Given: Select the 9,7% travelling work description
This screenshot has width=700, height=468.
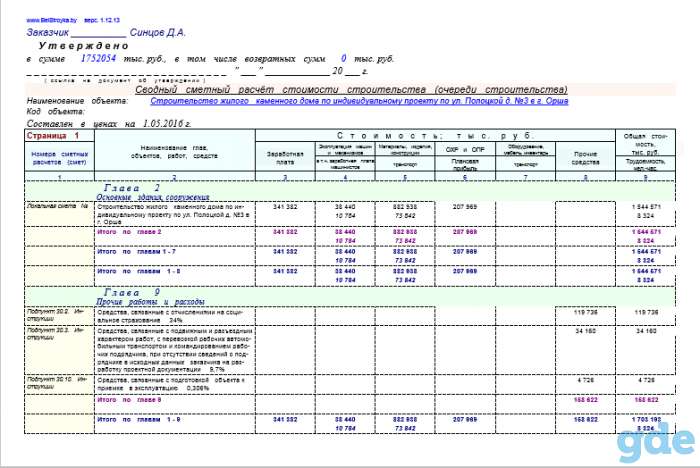Looking at the screenshot, I should (175, 351).
